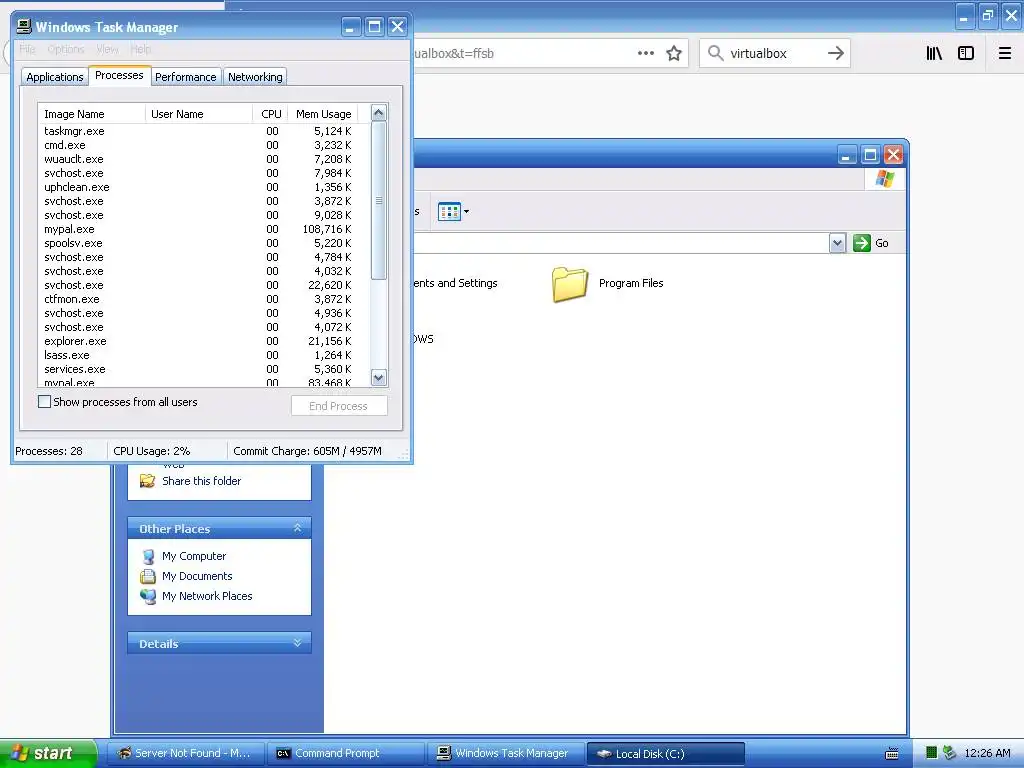The image size is (1024, 768).
Task: Switch to Windows Task Manager taskbar item
Action: point(505,754)
